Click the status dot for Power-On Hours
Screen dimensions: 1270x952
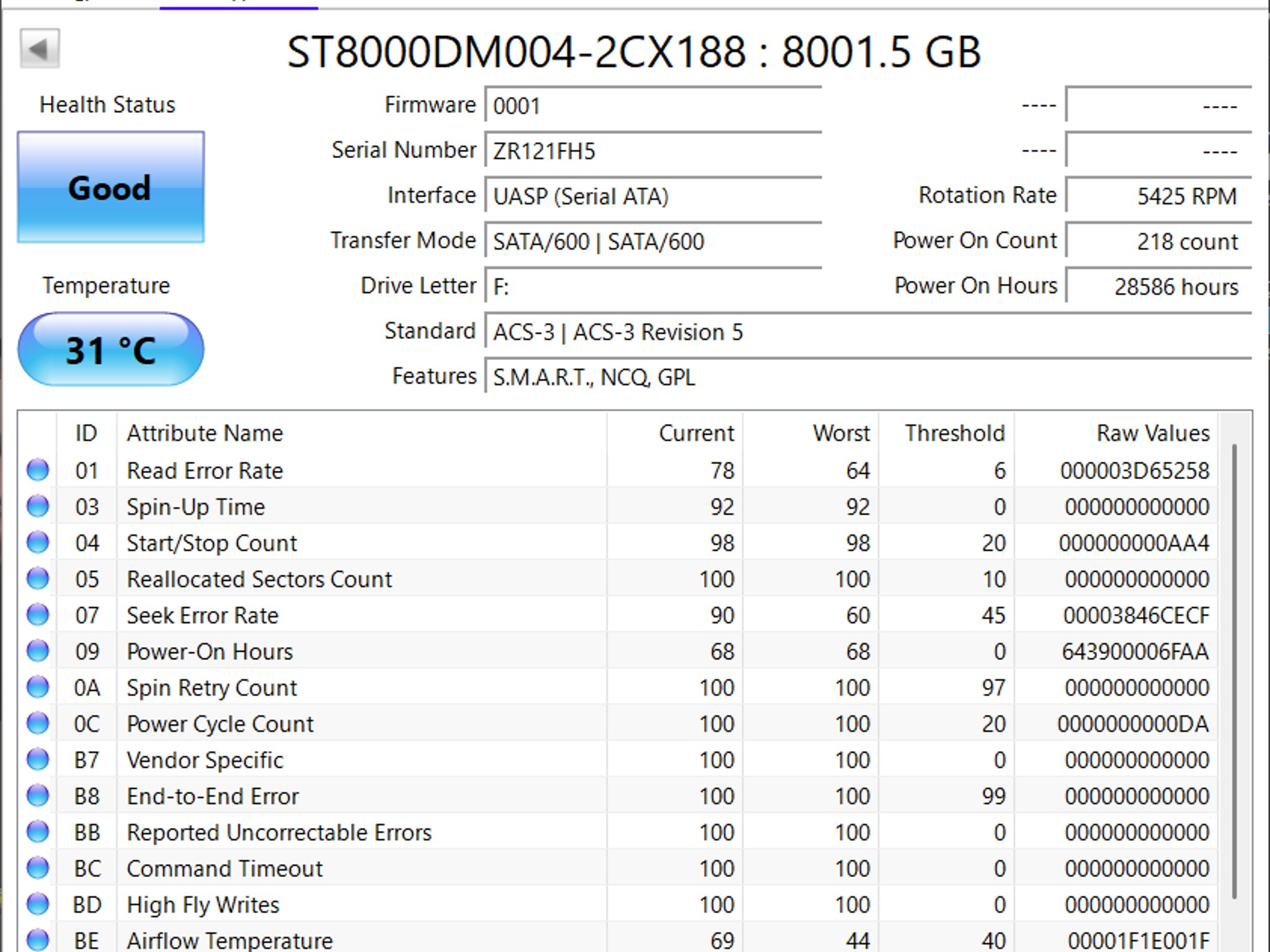pyautogui.click(x=38, y=651)
